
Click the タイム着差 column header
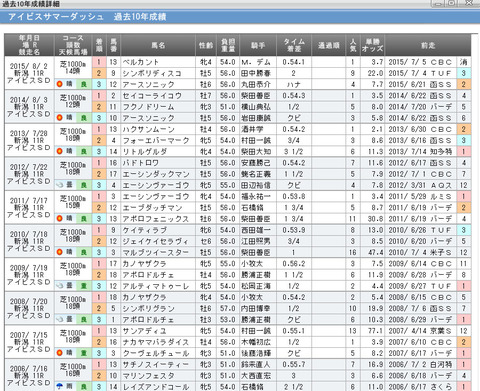294,45
